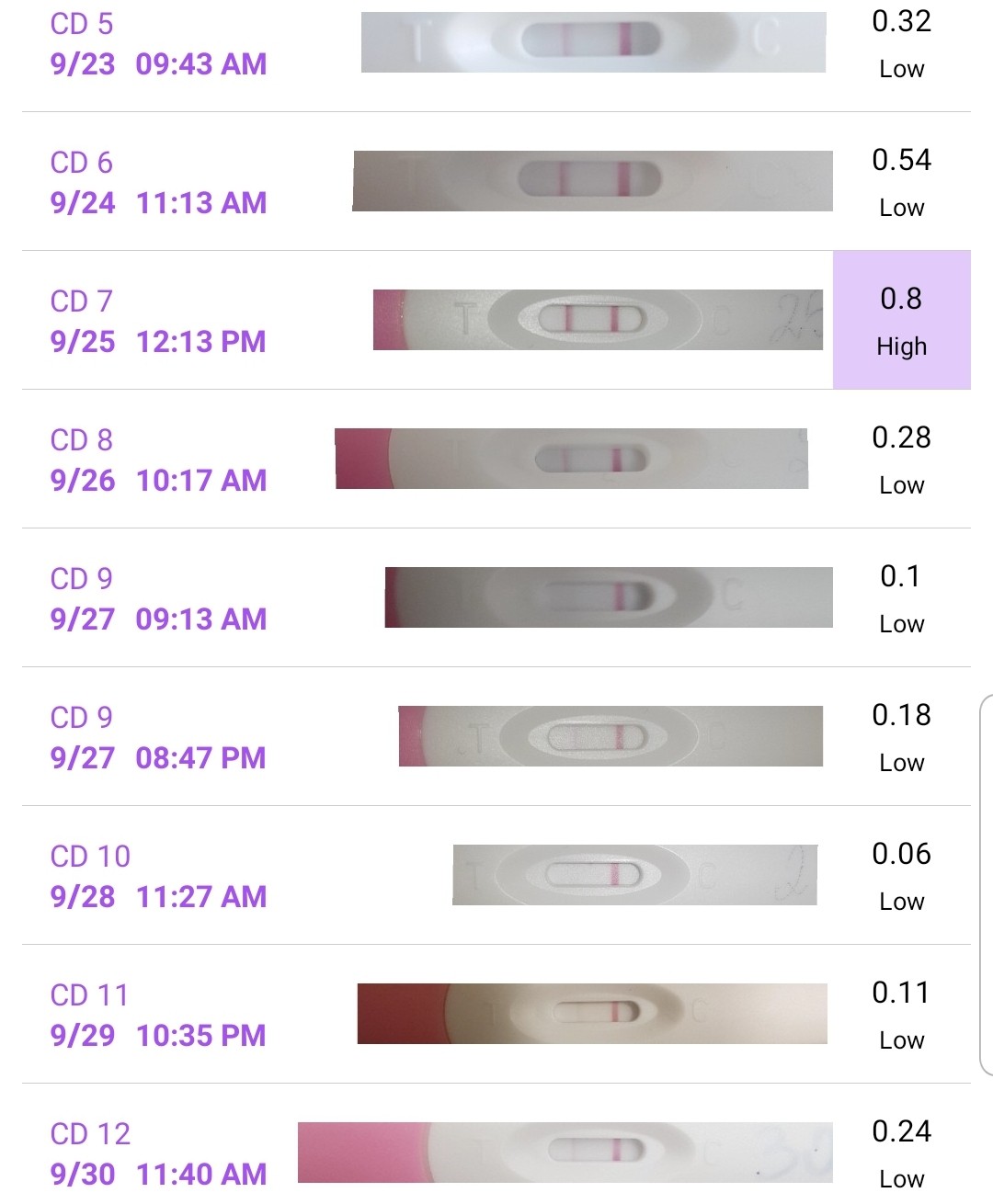This screenshot has width=993, height=1204.
Task: Open the CD 12 test strip image
Action: pyautogui.click(x=565, y=1153)
